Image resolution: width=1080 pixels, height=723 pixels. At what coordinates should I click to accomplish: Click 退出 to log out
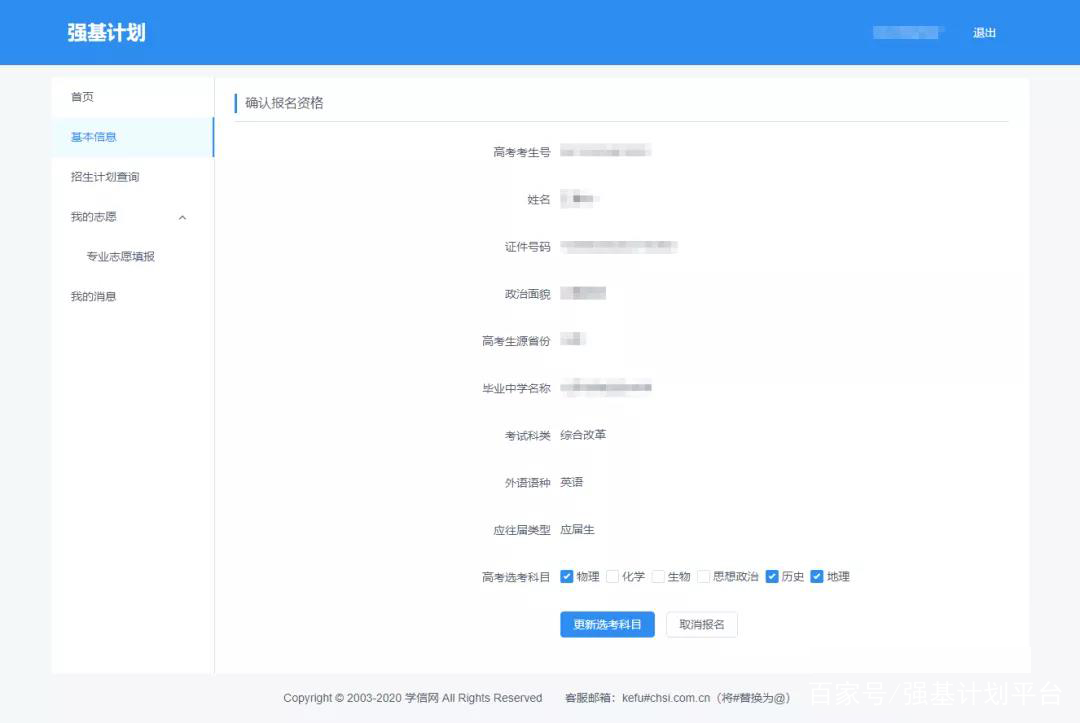[984, 32]
